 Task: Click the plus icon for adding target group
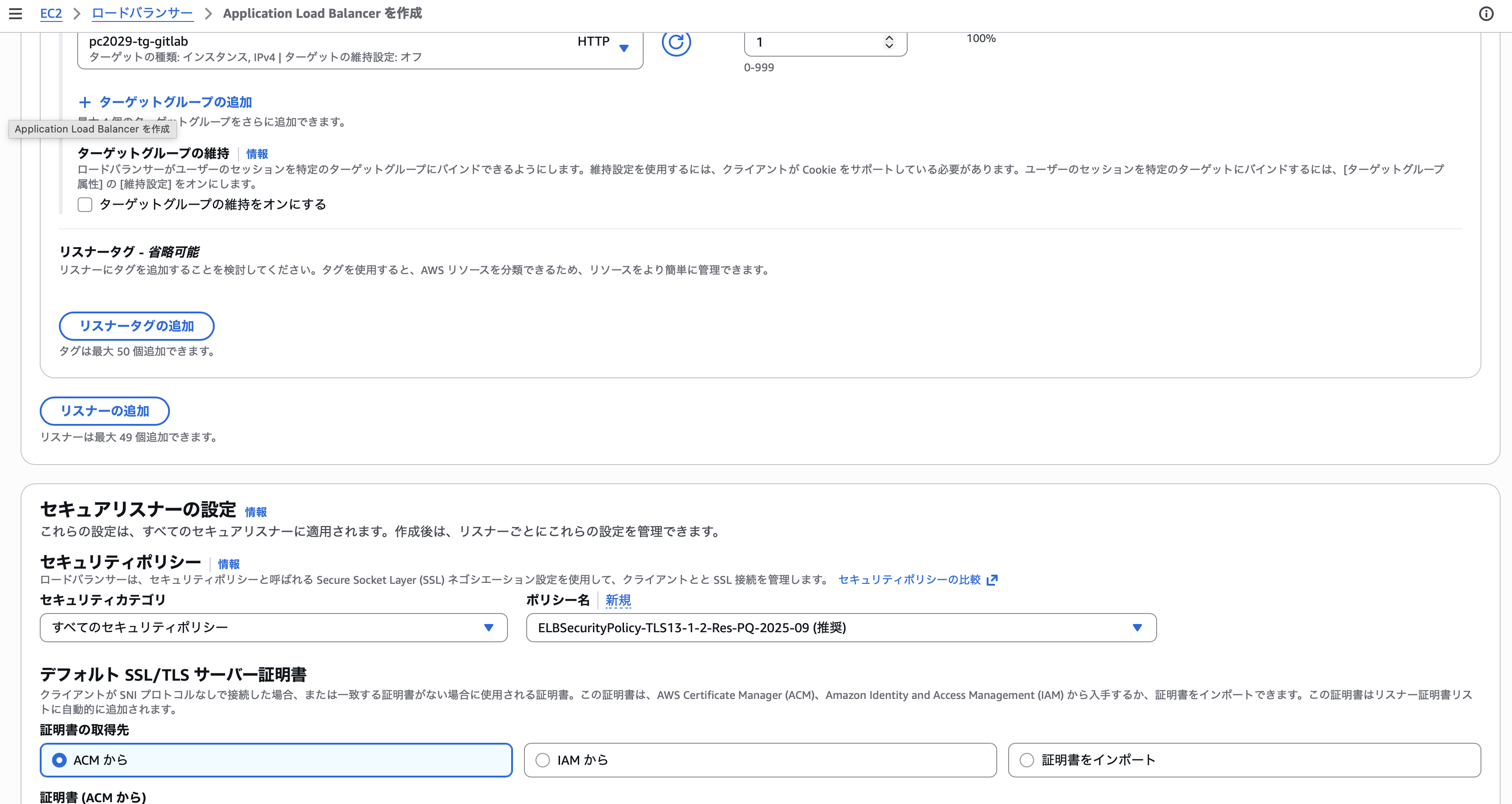85,102
